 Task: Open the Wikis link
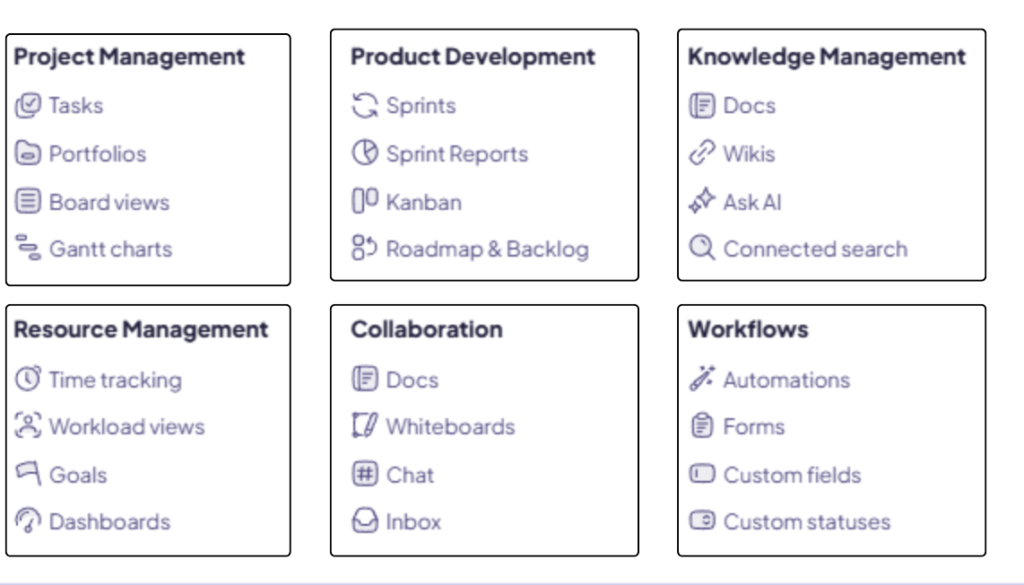(x=748, y=154)
